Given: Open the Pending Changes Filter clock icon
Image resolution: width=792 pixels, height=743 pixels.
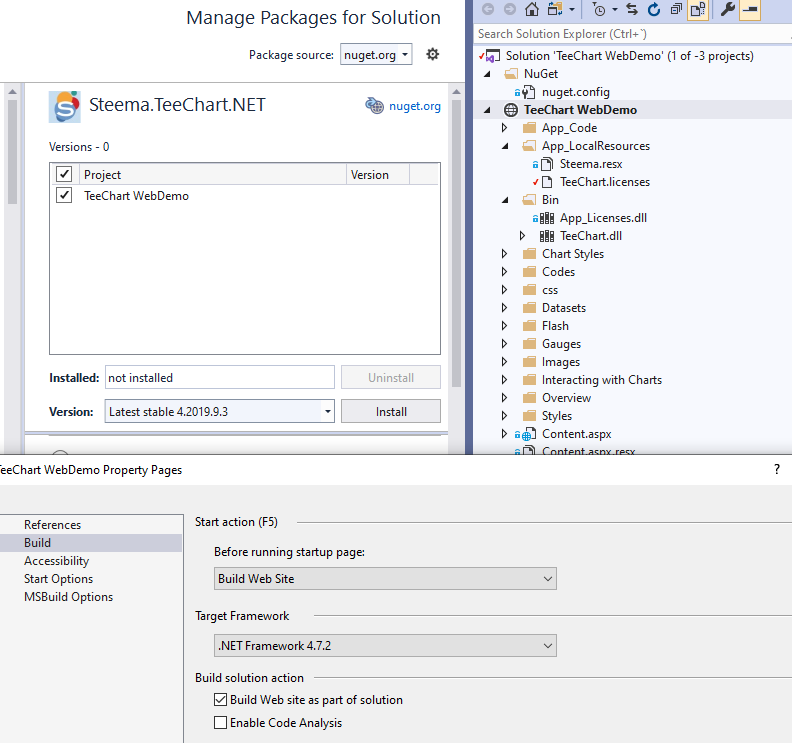Looking at the screenshot, I should 599,10.
